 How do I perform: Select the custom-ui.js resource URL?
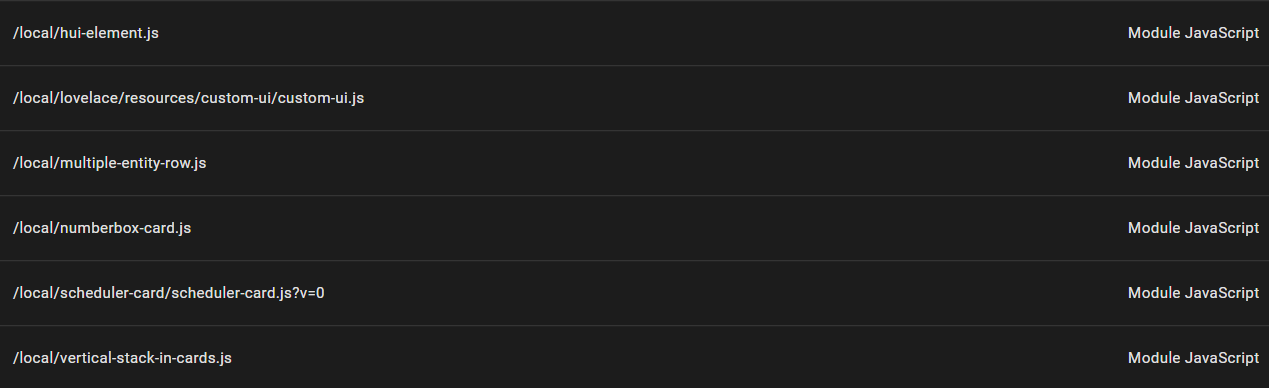click(x=188, y=98)
